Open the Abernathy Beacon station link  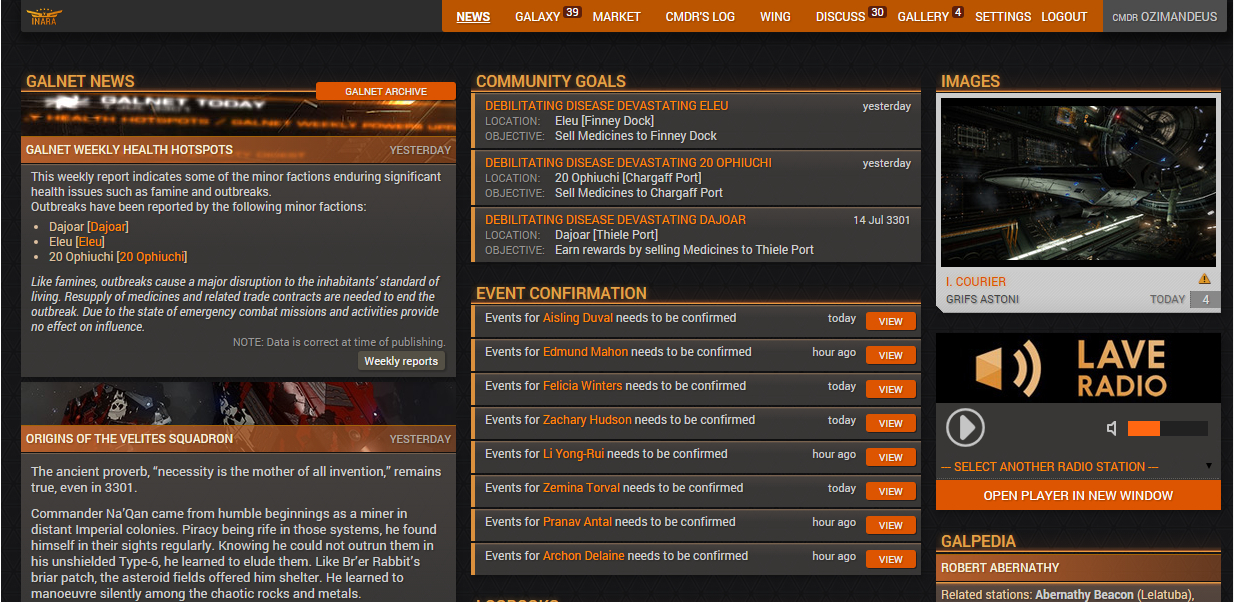click(1085, 595)
